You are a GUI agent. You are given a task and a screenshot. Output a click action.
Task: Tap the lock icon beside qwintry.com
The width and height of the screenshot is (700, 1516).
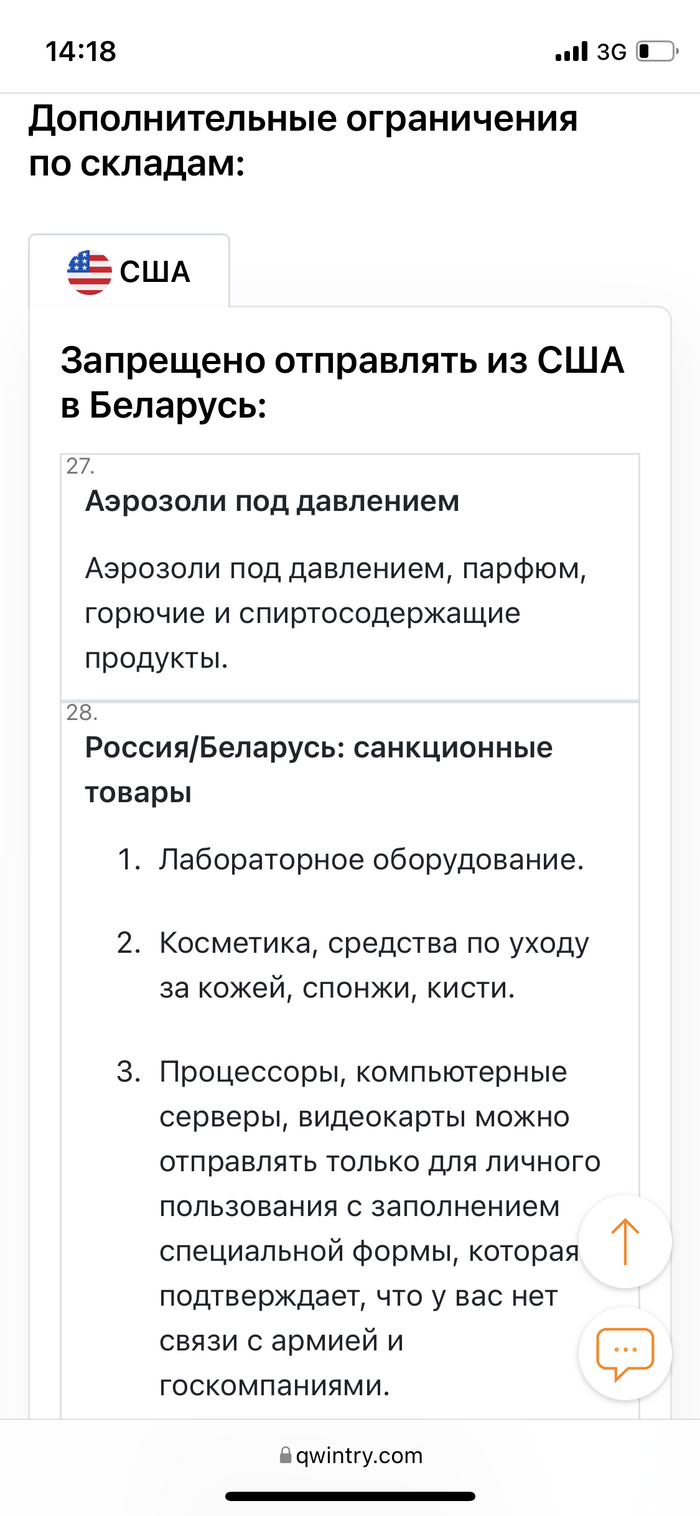[286, 1456]
